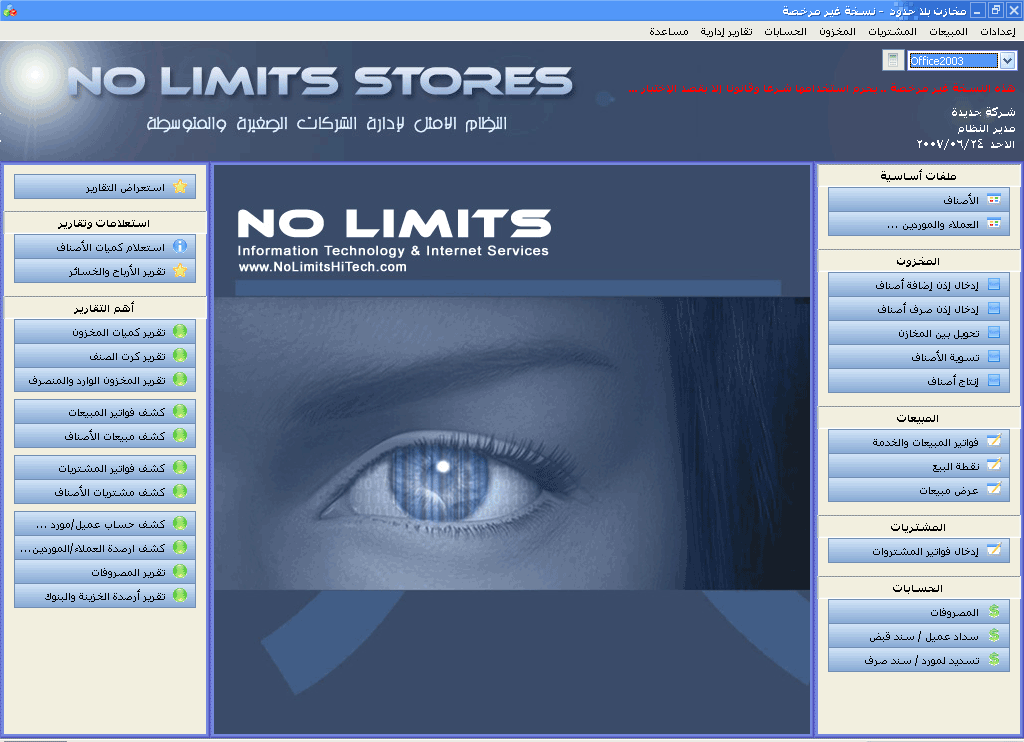Image resolution: width=1024 pixels, height=742 pixels.
Task: Click dollar icon beside تسديد لمورد / سند صرف
Action: (994, 659)
